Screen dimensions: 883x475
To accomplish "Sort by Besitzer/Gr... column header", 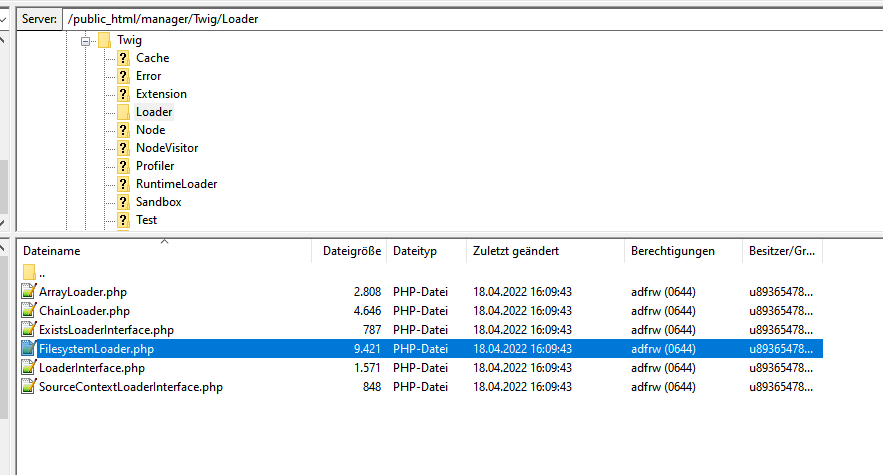I will coord(782,251).
